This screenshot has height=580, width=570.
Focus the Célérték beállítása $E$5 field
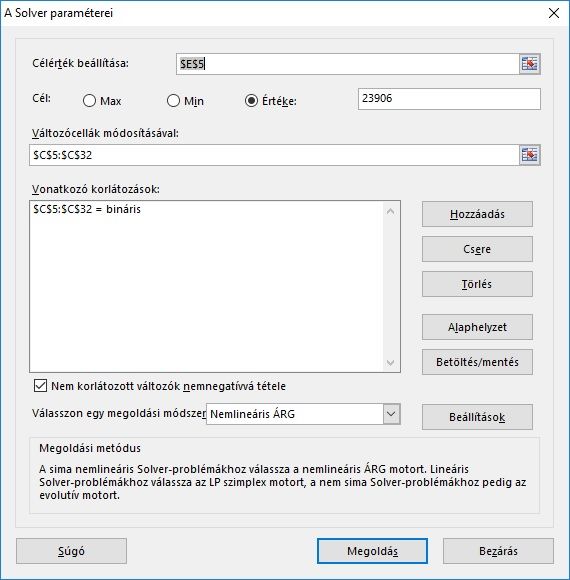[348, 64]
